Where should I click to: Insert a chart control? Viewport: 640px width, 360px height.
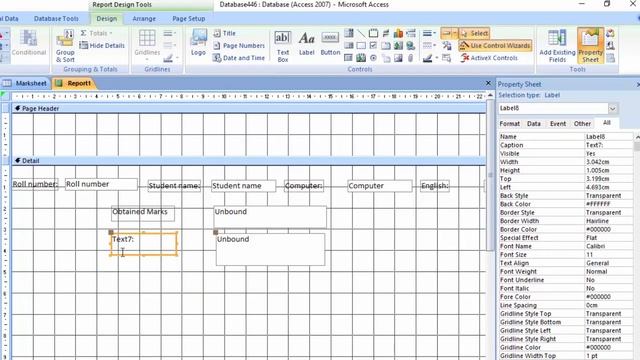pyautogui.click(x=398, y=33)
